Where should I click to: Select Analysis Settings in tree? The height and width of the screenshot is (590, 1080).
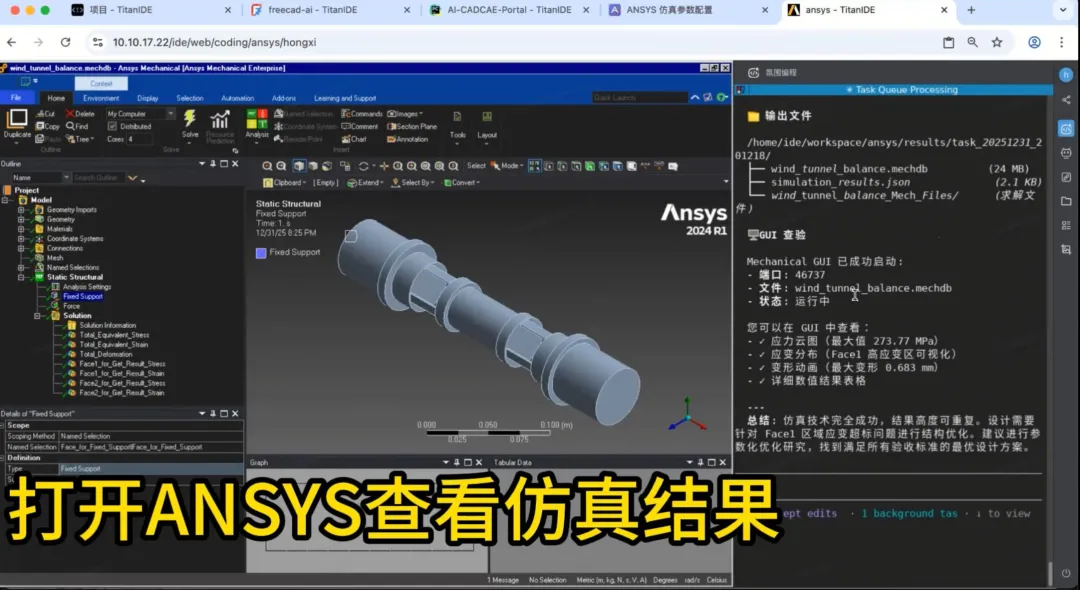coord(86,286)
